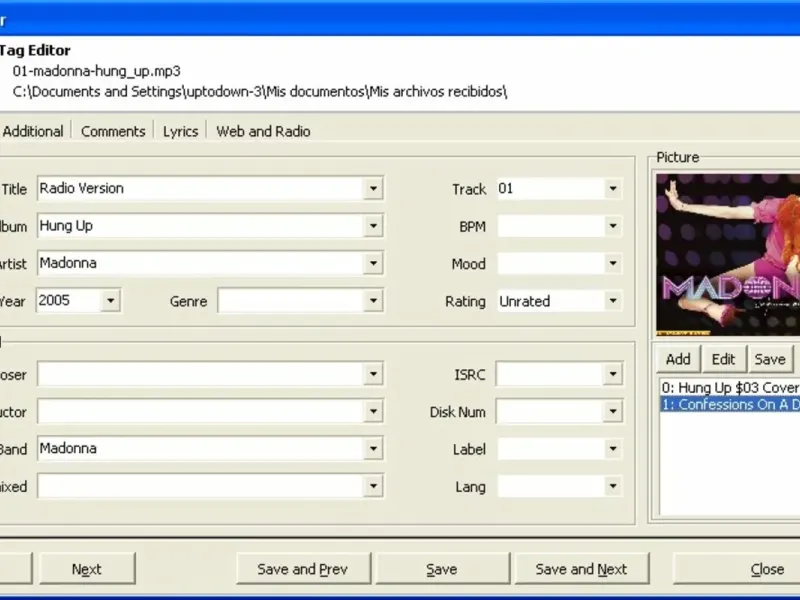
Task: Click the bottom Save button
Action: (442, 569)
